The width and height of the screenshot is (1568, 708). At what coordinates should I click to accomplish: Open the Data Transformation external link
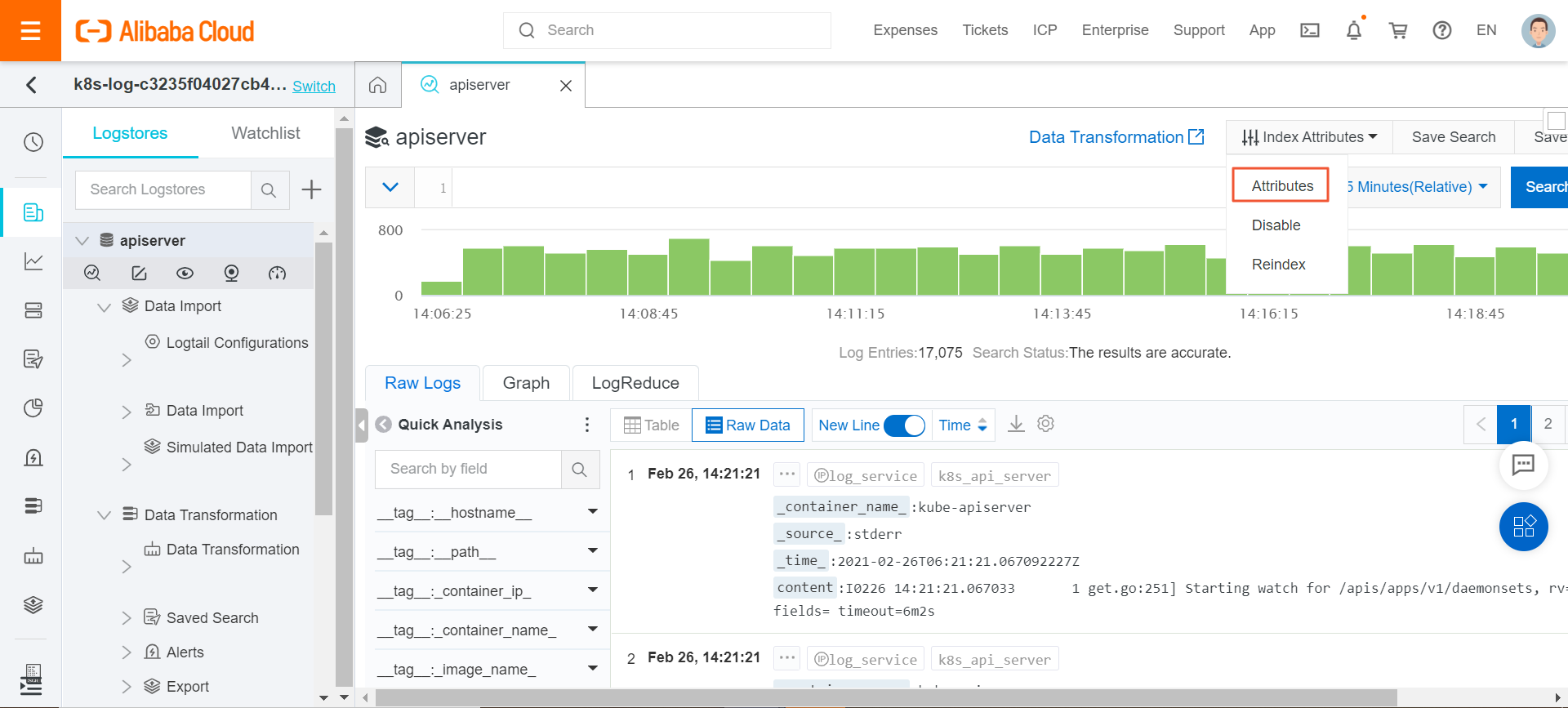tap(1116, 137)
